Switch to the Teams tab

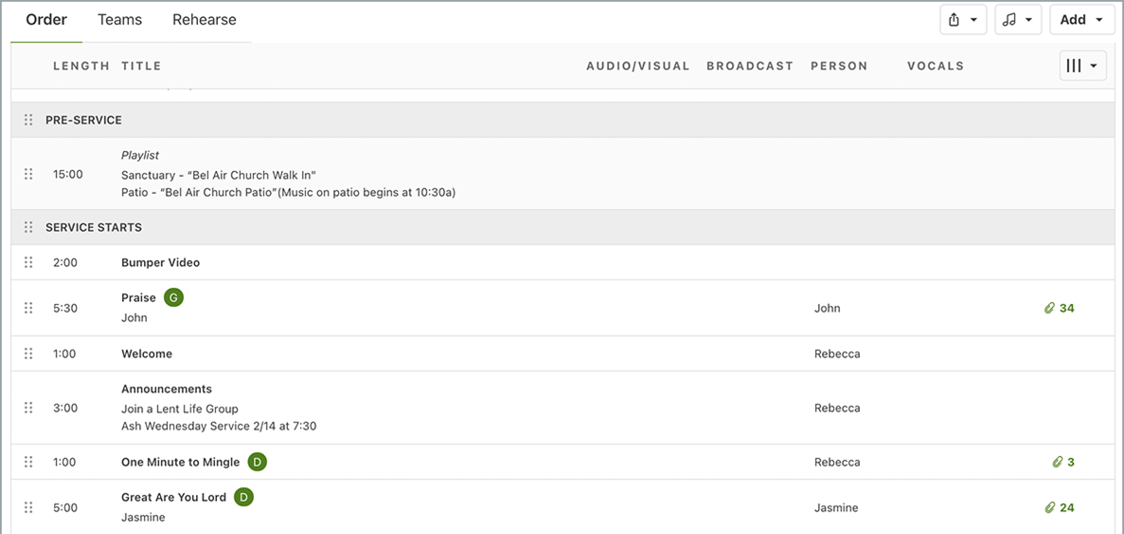click(120, 20)
